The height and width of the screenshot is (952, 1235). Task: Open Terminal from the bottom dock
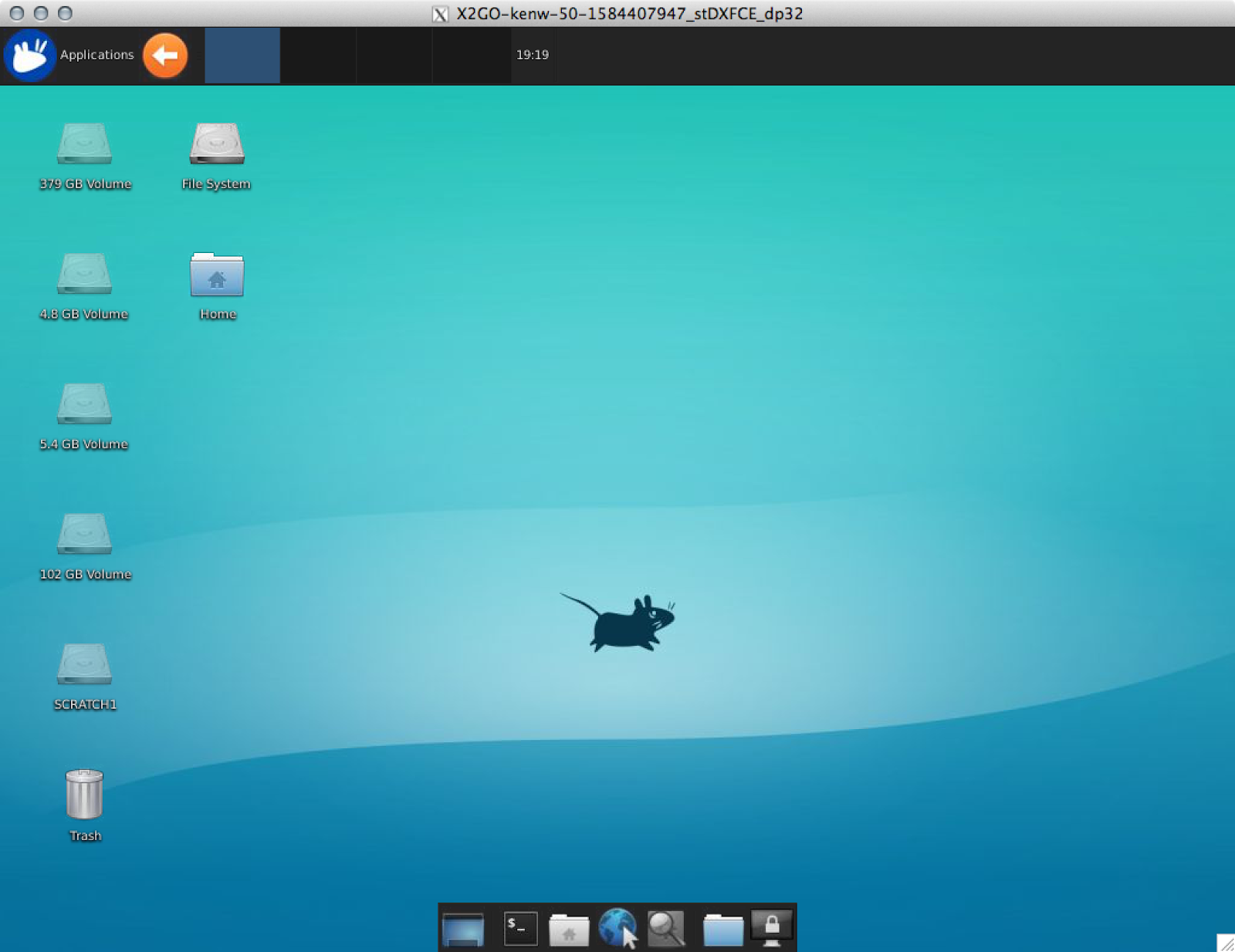(519, 928)
